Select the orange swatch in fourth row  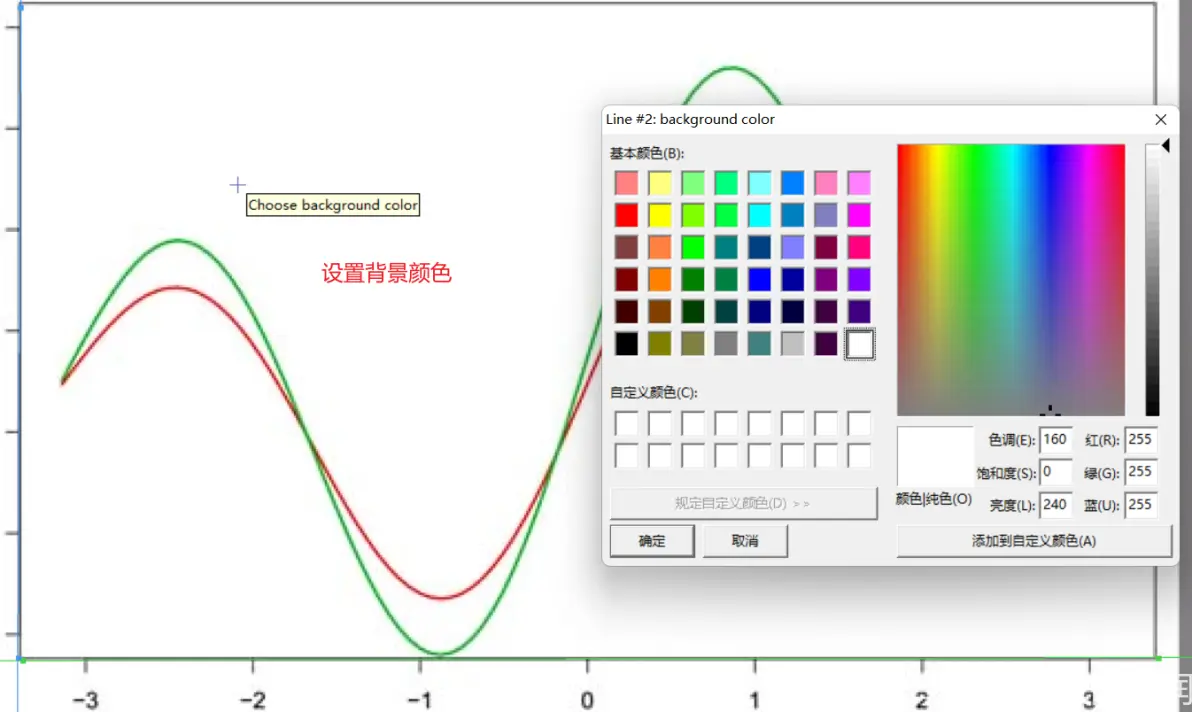click(660, 280)
